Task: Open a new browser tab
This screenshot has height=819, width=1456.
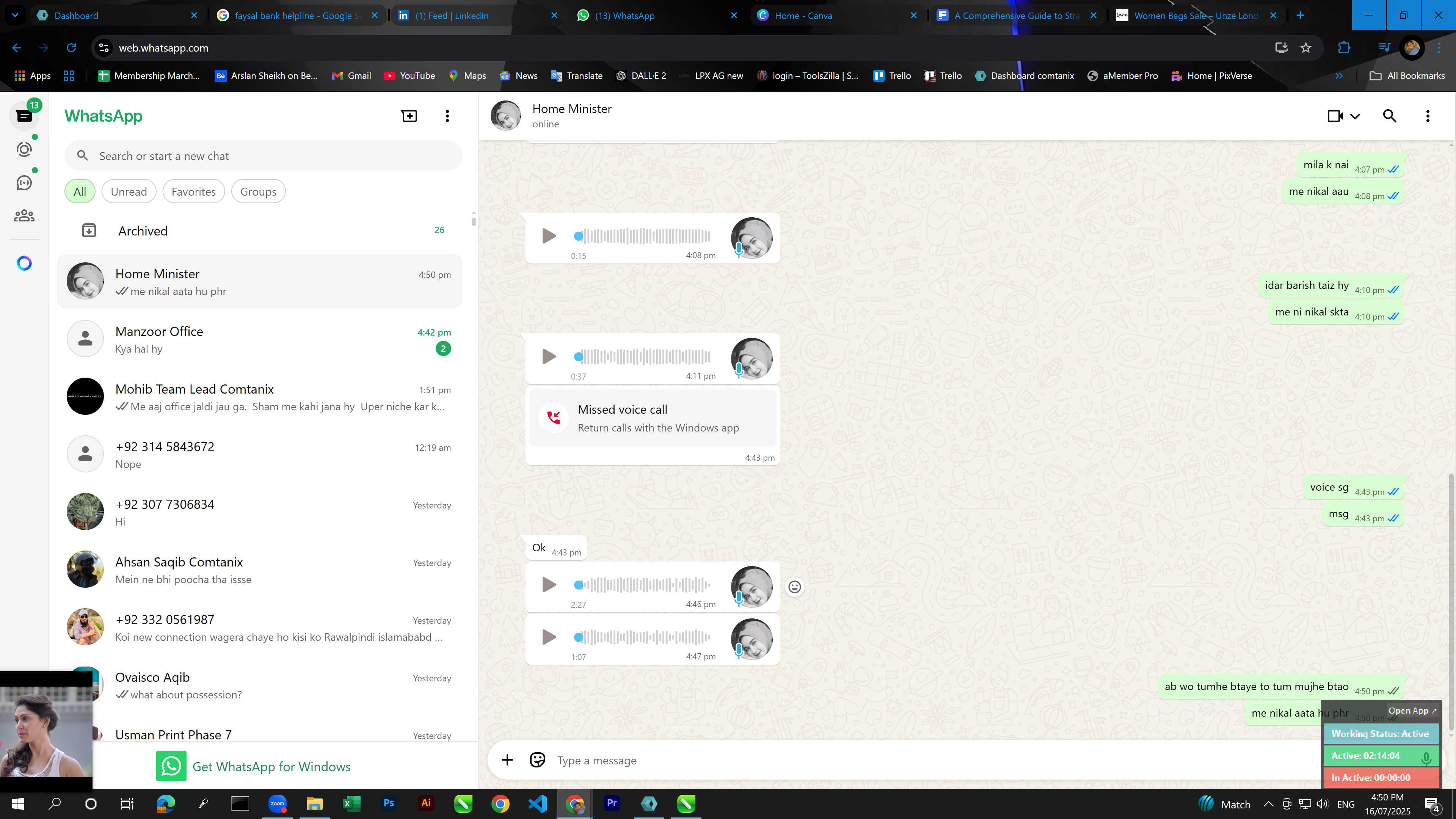Action: click(x=1300, y=15)
